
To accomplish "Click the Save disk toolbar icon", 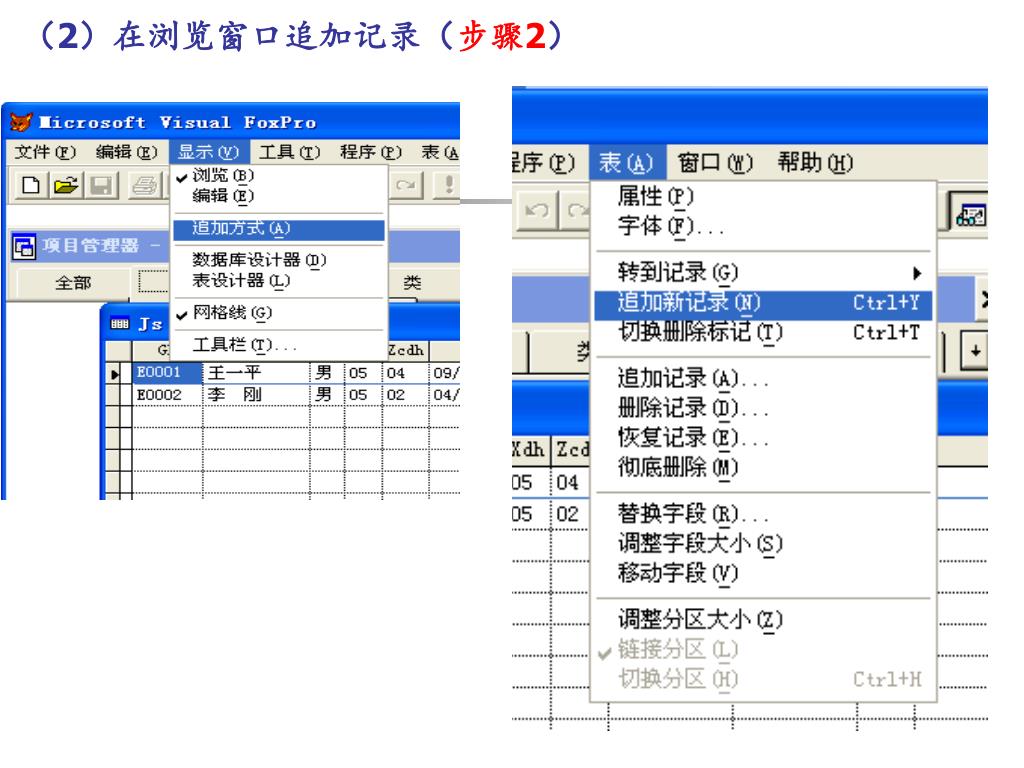I will 101,185.
